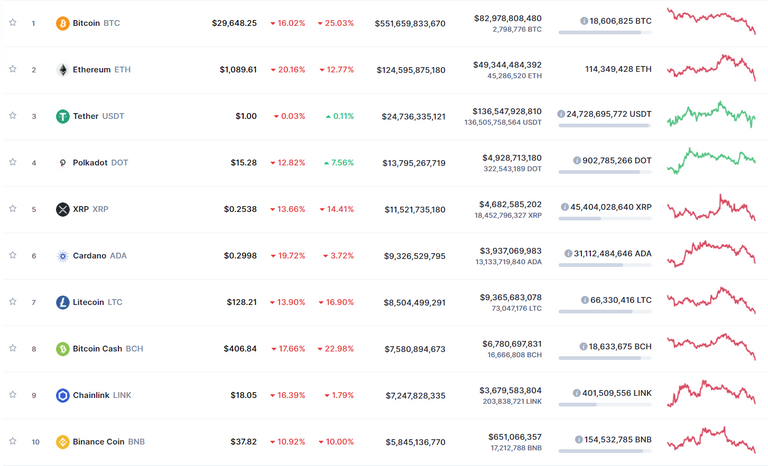Open Polkadot 7-day sparkline chart
Screen dimensions: 768x466
tap(711, 161)
